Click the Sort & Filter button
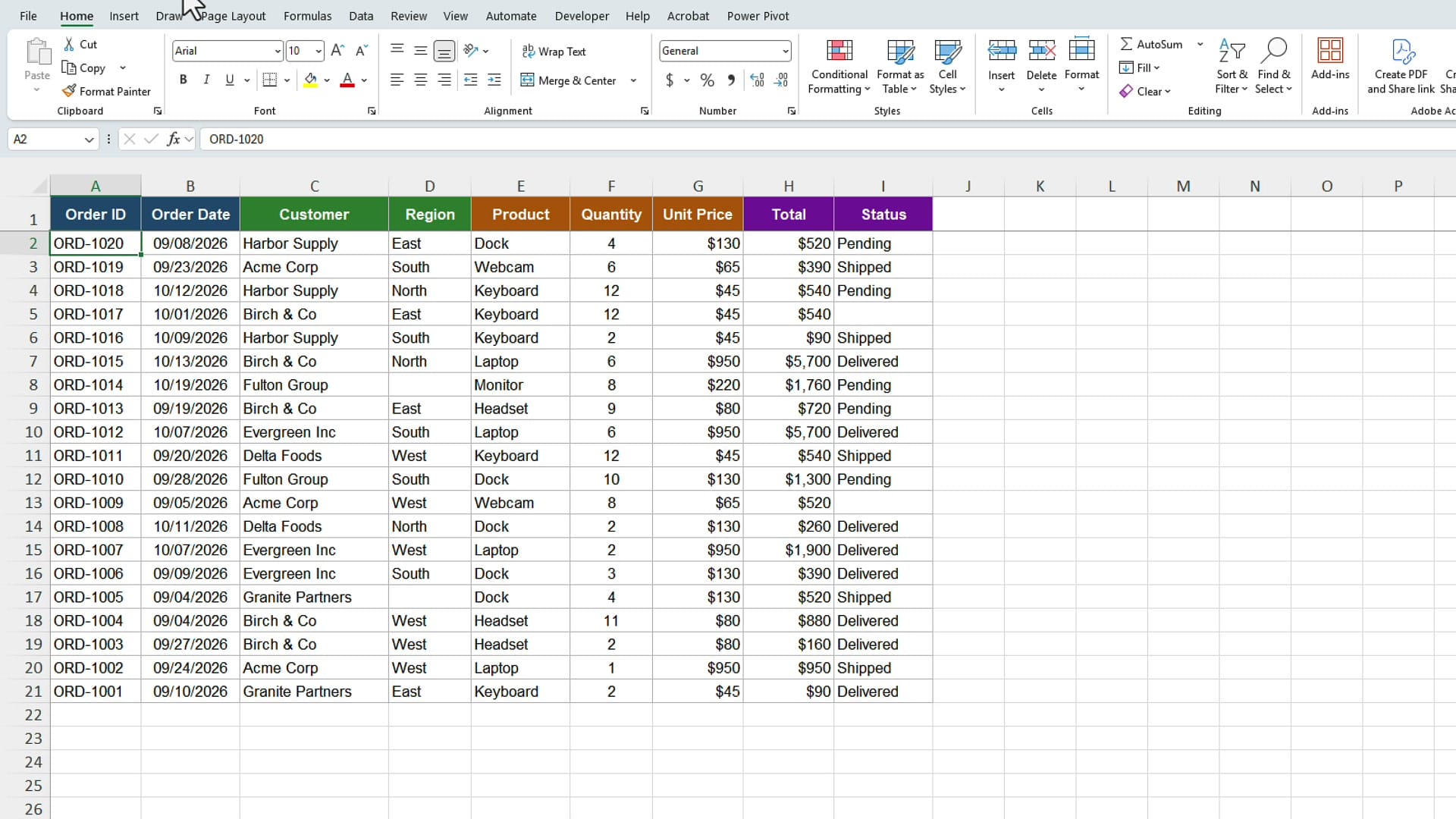Viewport: 1456px width, 819px height. (1232, 67)
